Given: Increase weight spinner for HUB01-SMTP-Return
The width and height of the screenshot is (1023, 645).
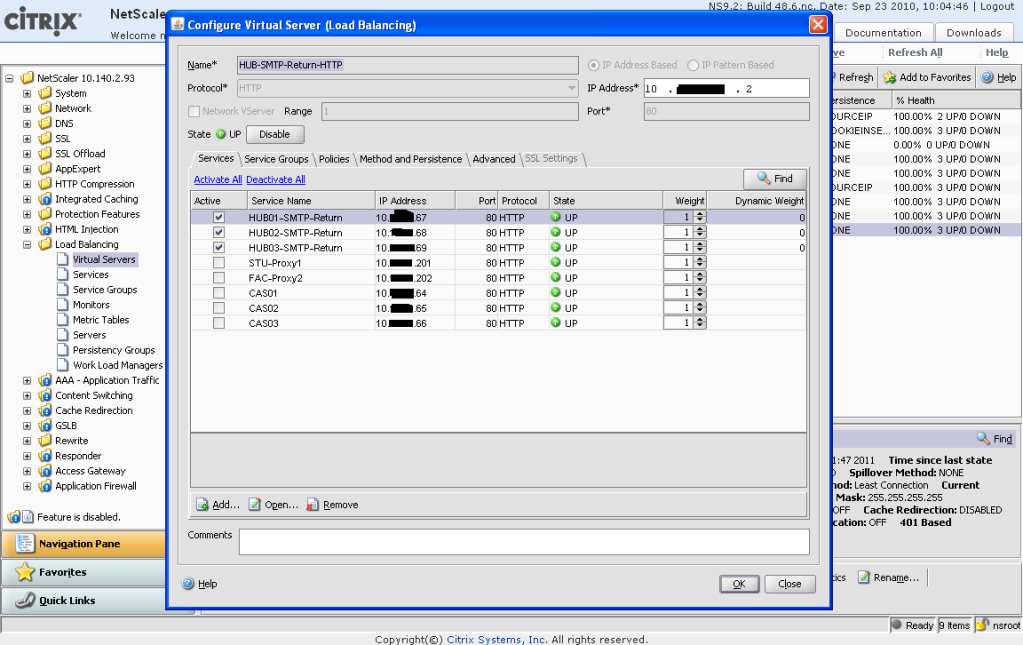Looking at the screenshot, I should click(x=699, y=214).
